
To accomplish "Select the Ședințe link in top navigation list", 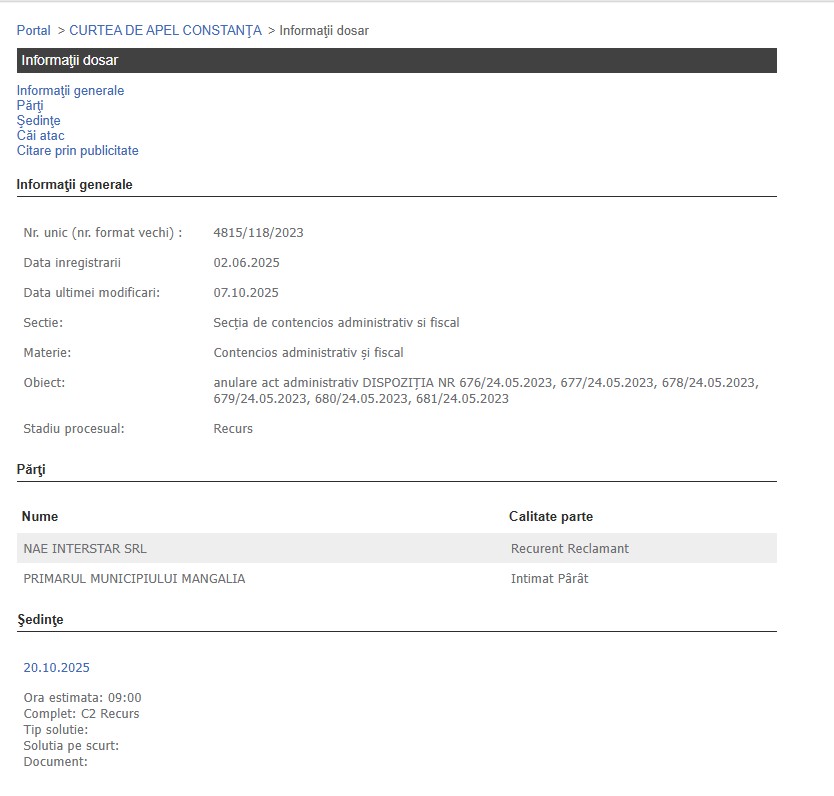I will (38, 121).
